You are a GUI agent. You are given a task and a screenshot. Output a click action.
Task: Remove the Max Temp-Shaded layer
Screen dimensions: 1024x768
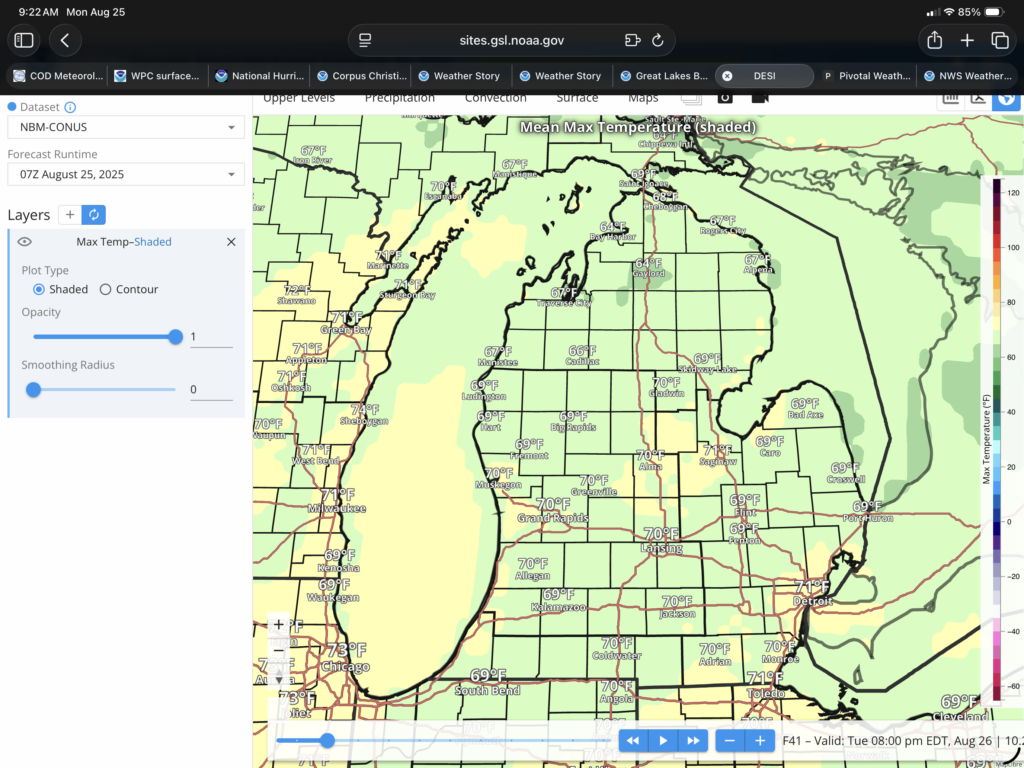(x=231, y=242)
